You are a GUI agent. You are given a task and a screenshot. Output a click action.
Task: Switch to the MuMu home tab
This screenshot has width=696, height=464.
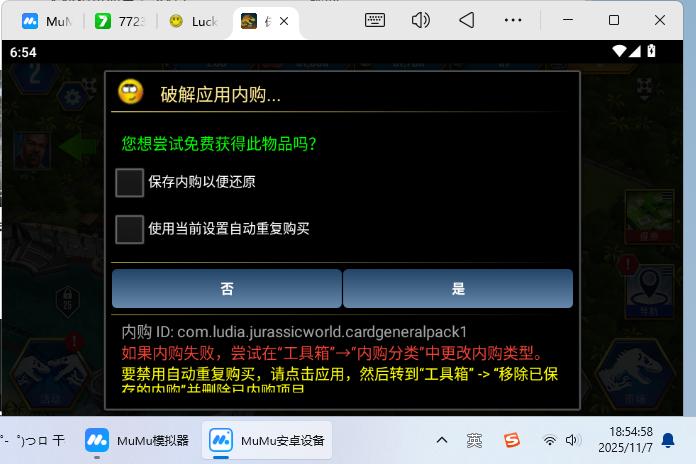pyautogui.click(x=43, y=21)
